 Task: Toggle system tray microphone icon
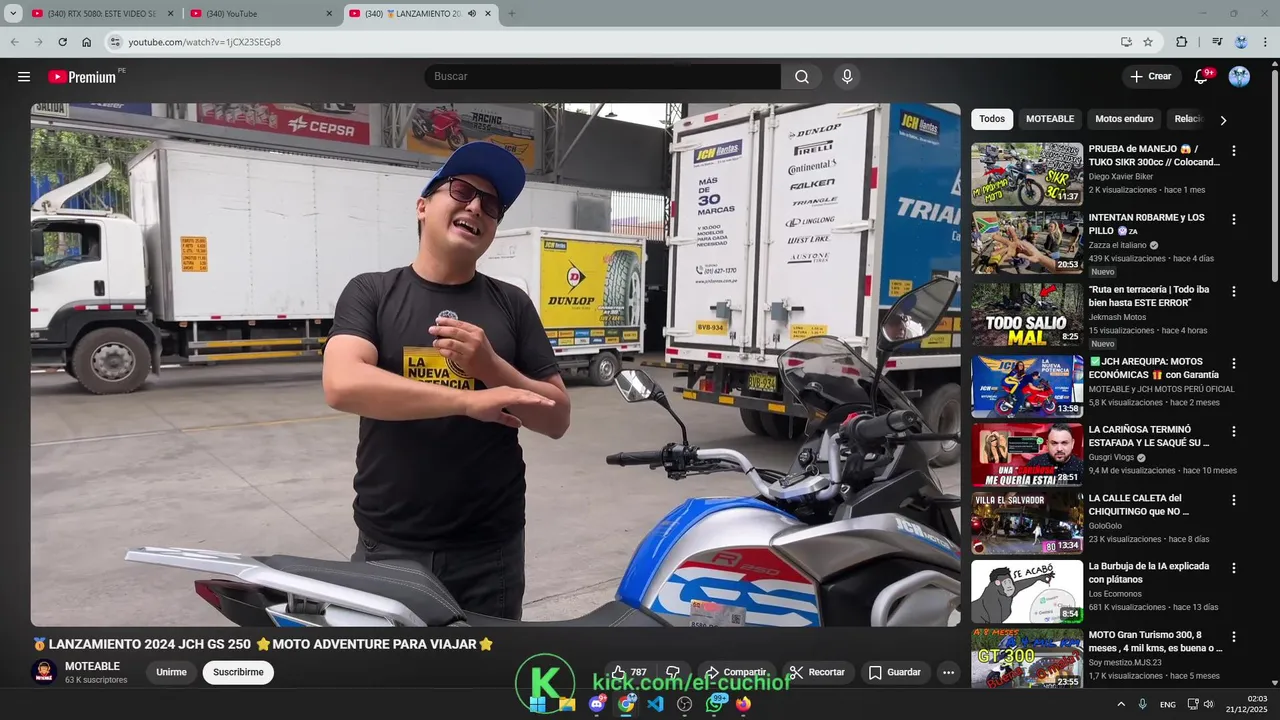pos(1142,704)
